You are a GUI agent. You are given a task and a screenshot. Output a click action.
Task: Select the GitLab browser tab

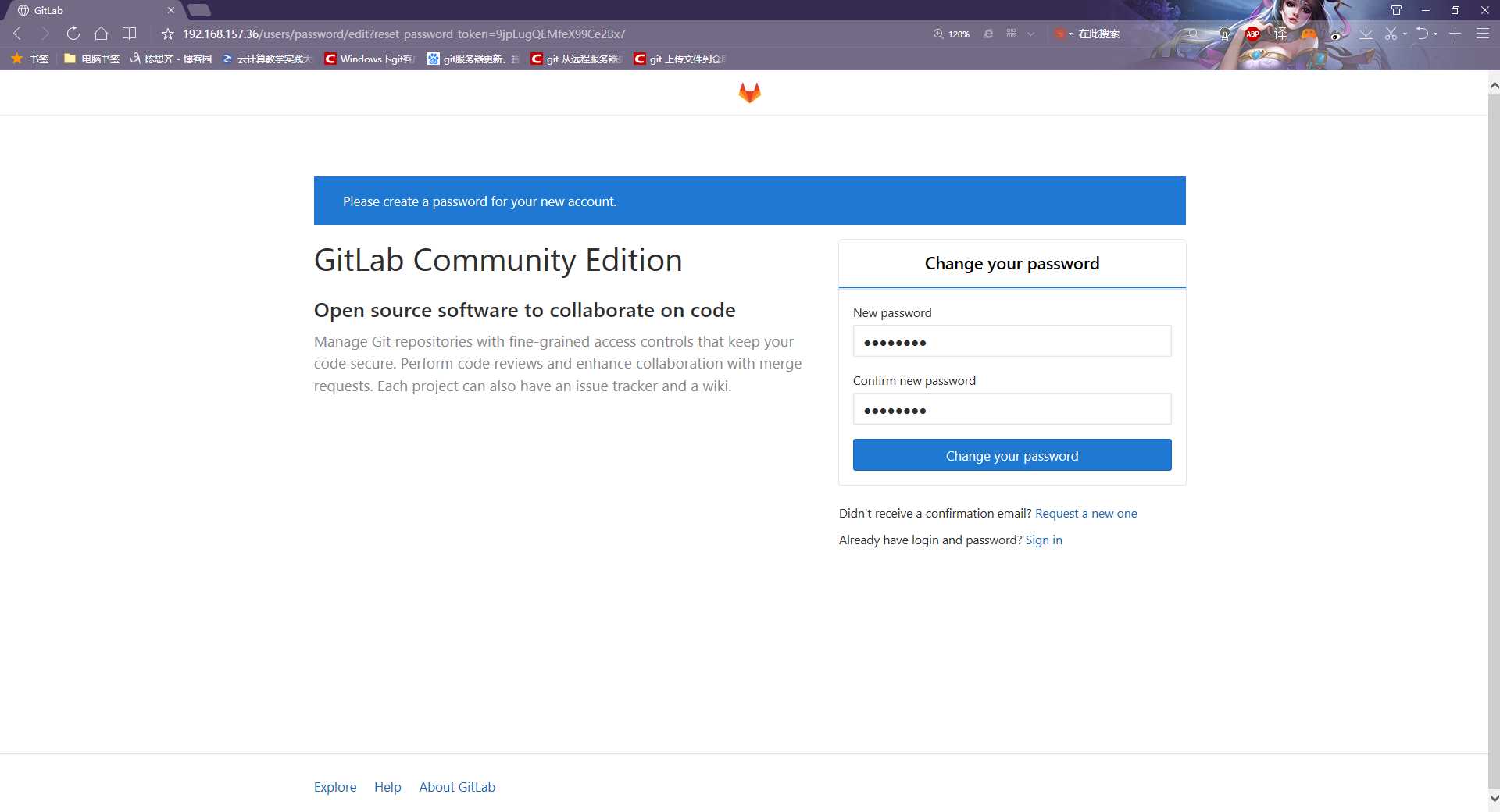92,10
